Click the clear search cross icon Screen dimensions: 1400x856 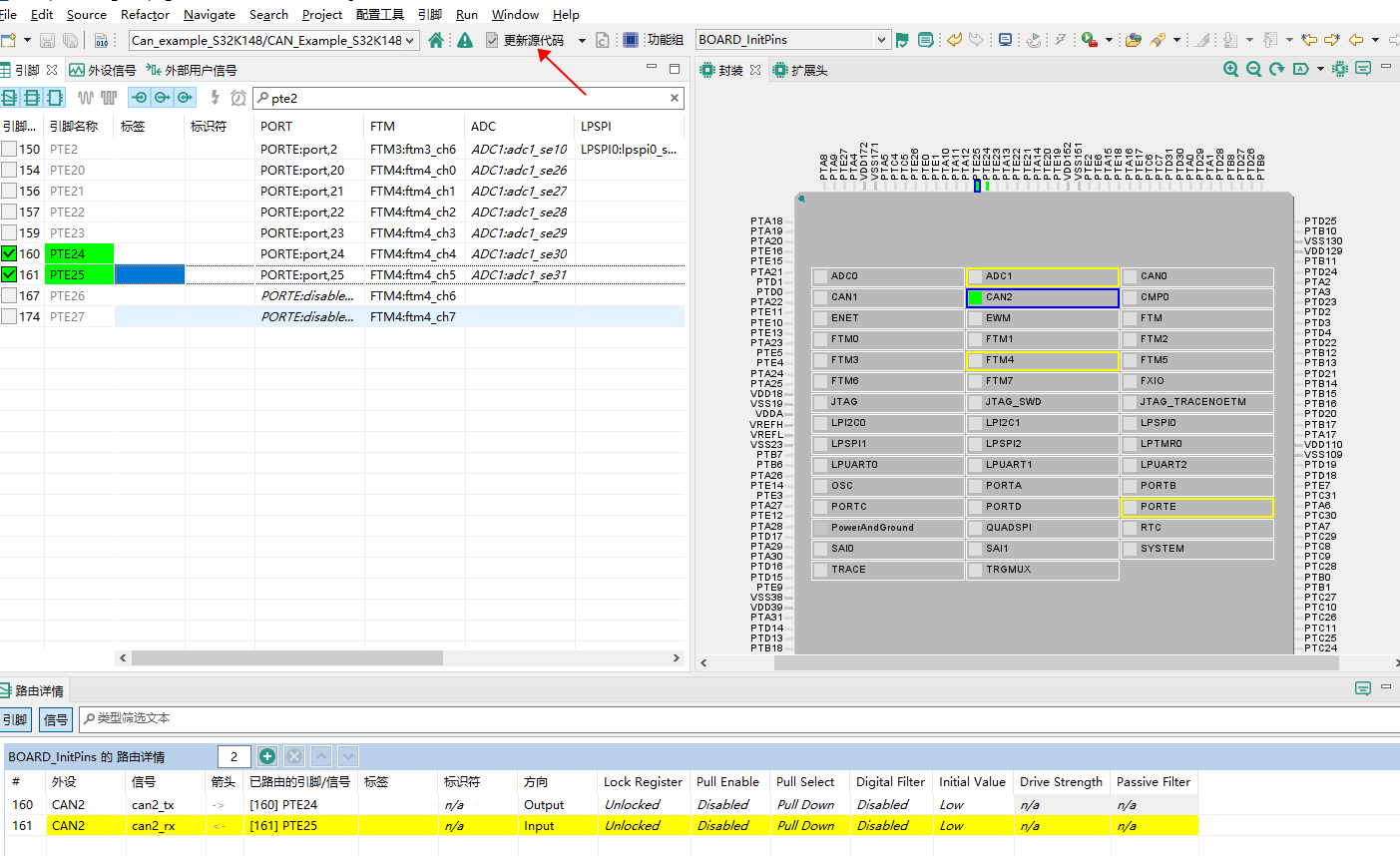(x=675, y=97)
